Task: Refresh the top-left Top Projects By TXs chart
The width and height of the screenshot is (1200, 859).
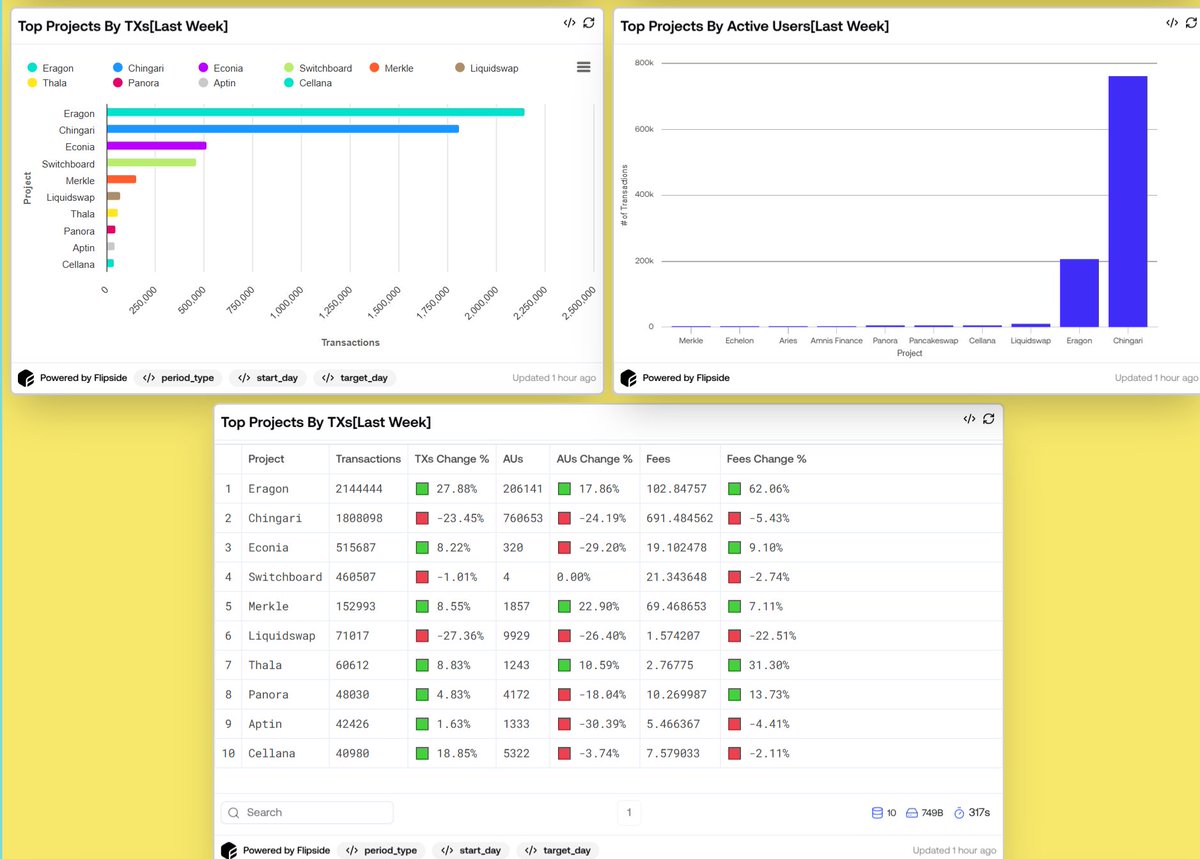Action: [x=589, y=23]
